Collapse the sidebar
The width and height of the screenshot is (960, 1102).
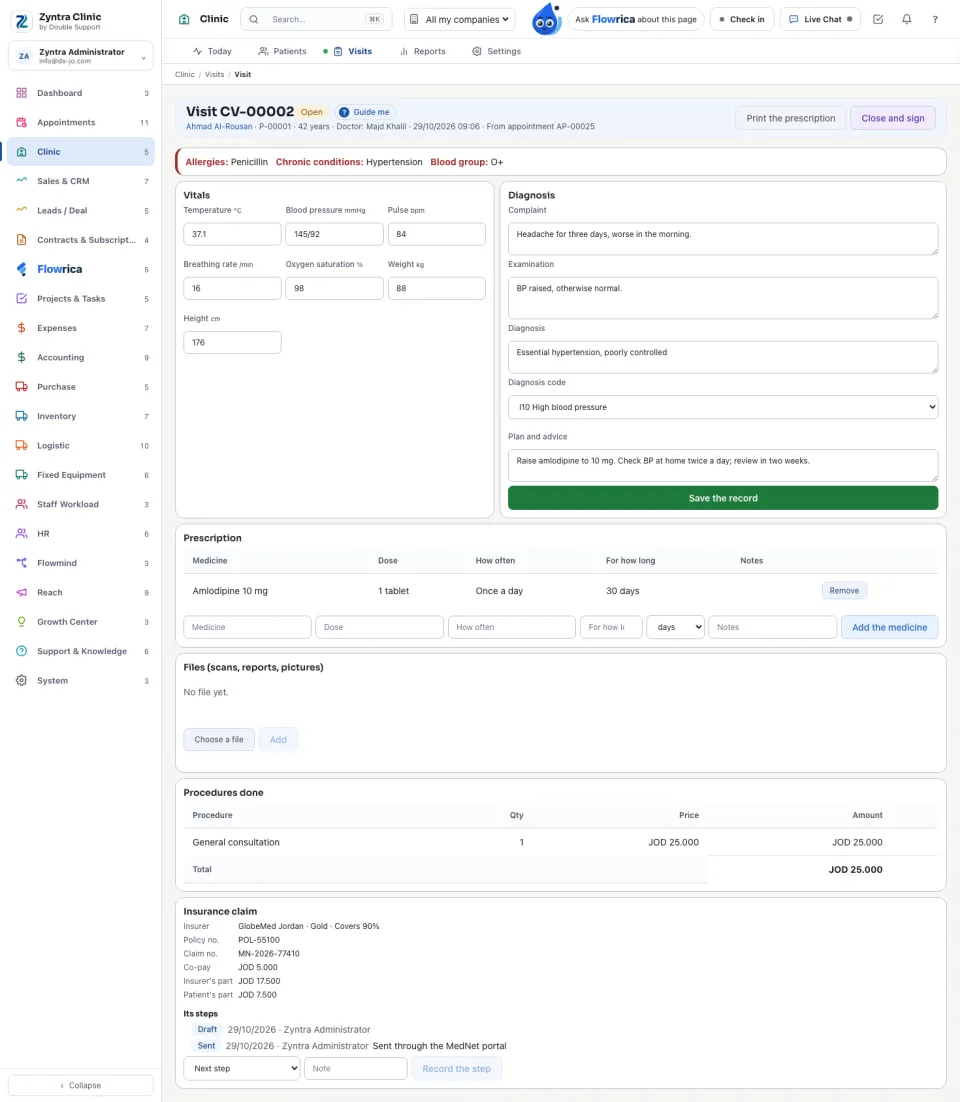point(81,1085)
